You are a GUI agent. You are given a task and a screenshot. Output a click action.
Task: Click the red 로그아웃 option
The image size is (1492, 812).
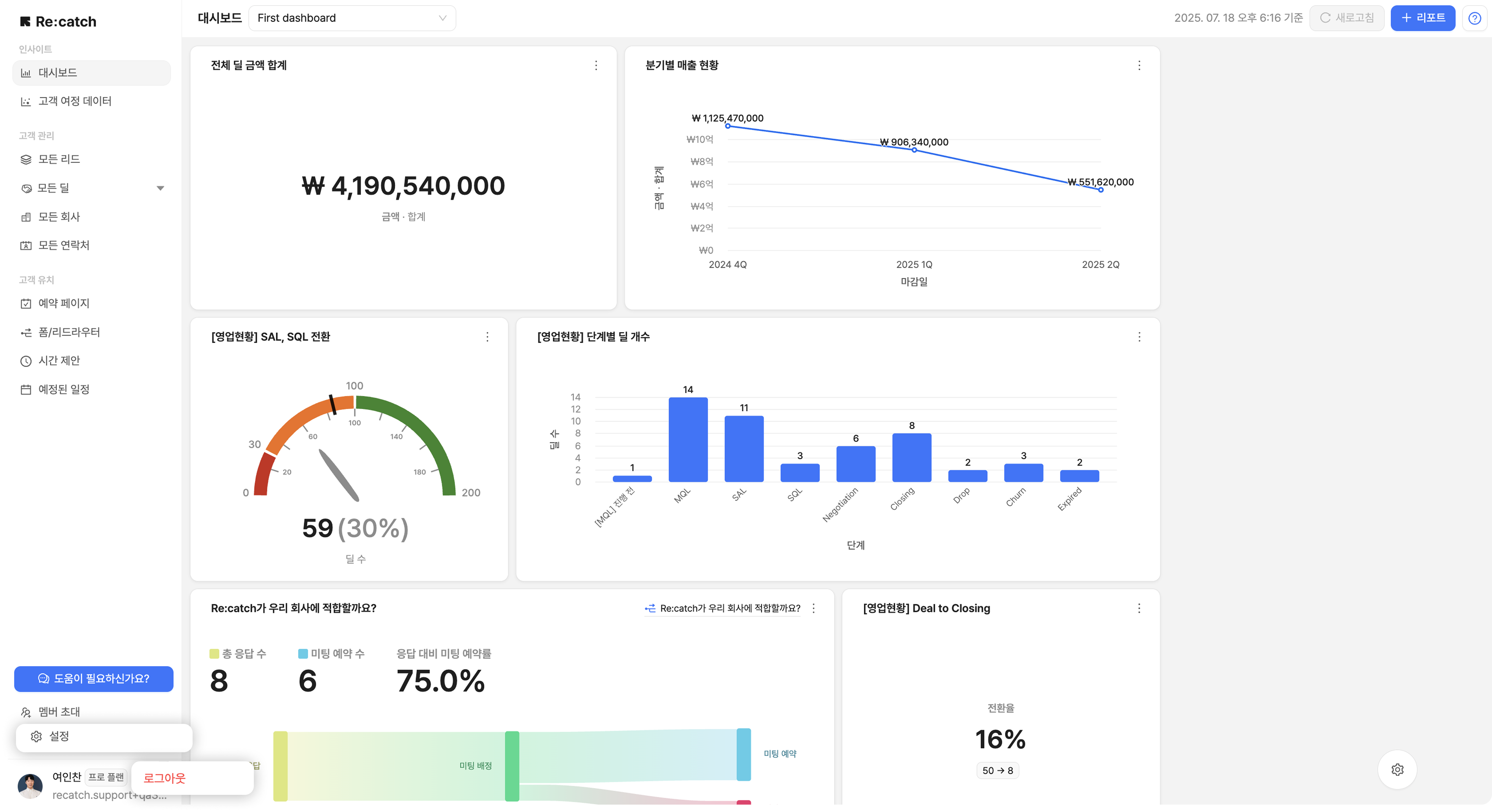click(164, 778)
